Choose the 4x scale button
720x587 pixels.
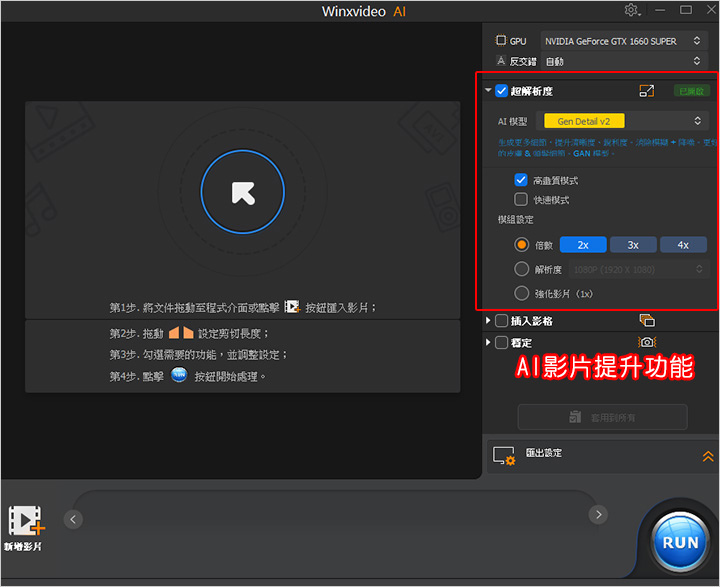coord(683,245)
